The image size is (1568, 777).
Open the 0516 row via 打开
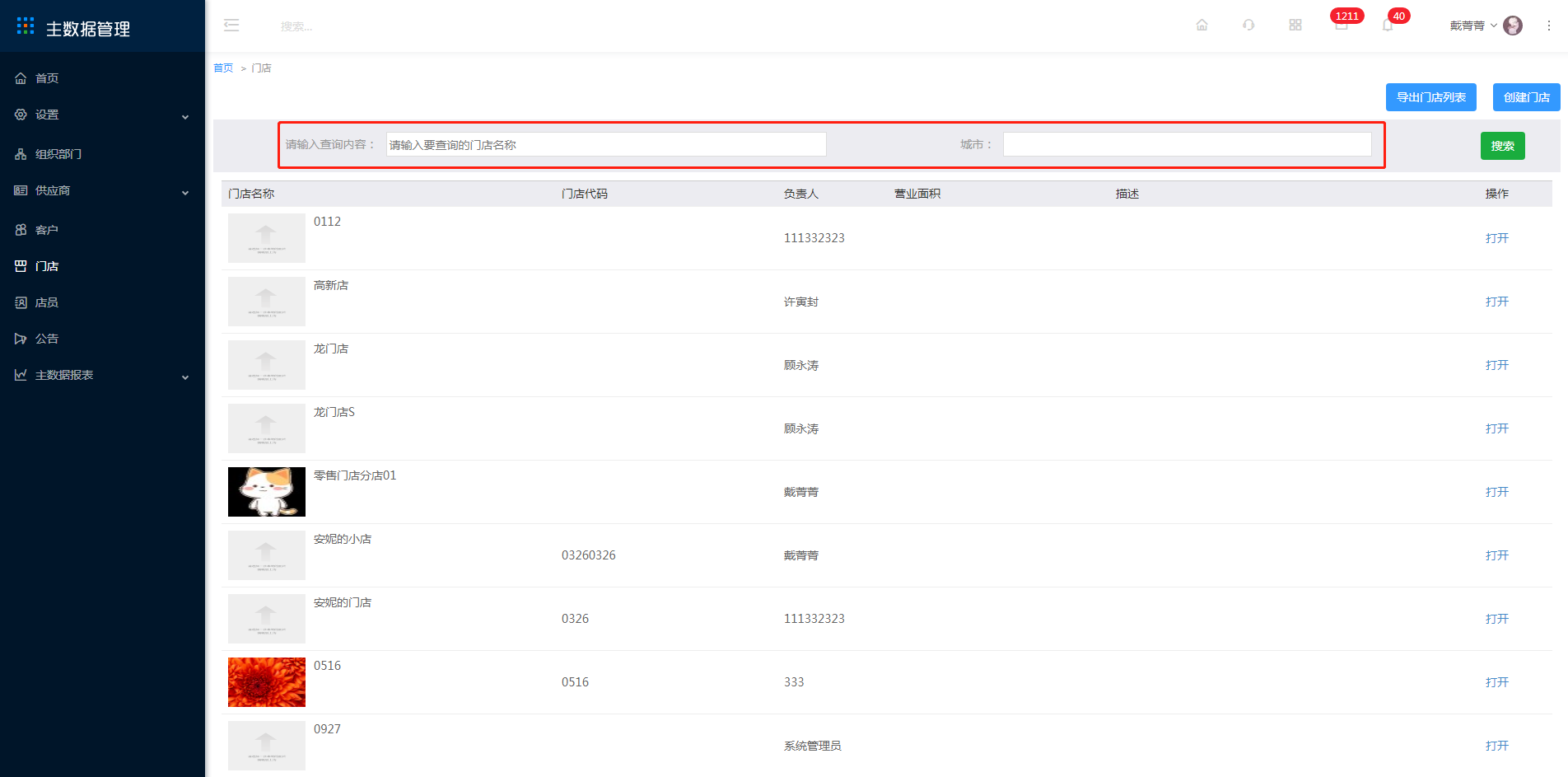click(1497, 682)
